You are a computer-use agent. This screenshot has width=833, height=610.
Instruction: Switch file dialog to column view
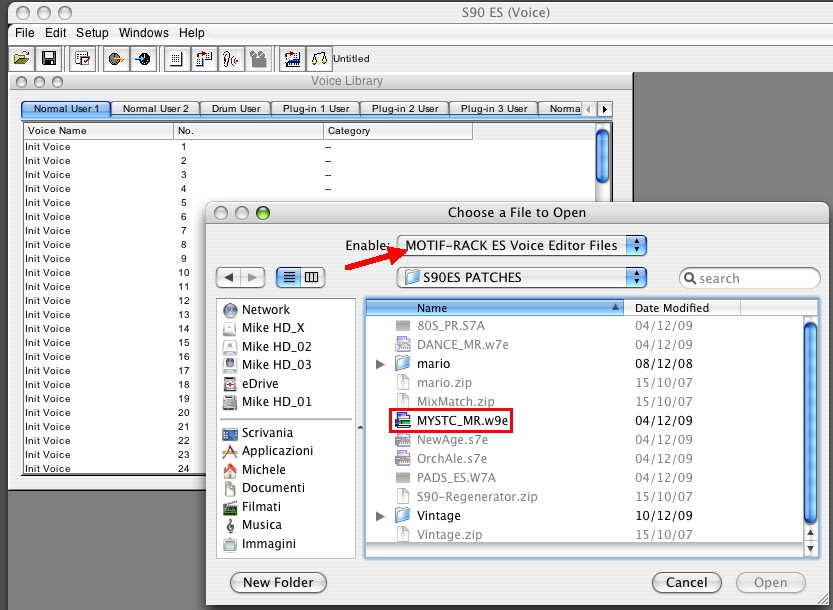(x=312, y=277)
